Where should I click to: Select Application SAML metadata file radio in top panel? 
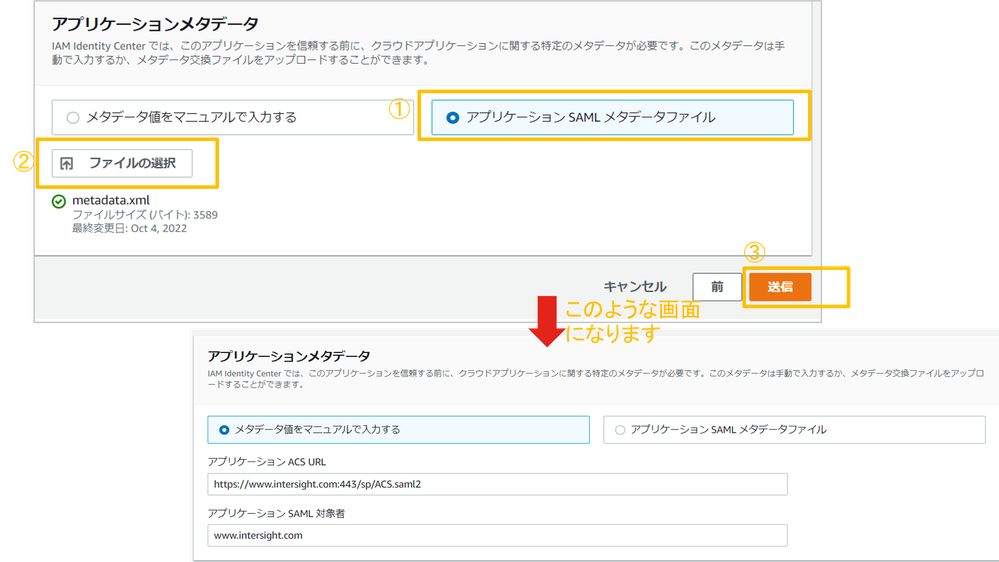pos(452,118)
